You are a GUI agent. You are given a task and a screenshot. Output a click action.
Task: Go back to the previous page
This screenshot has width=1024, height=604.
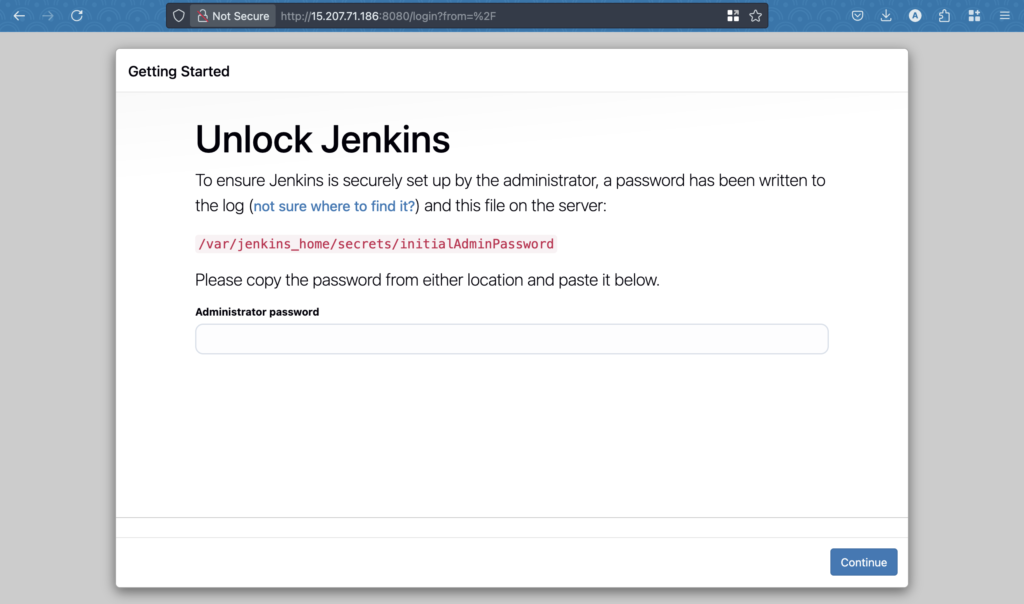19,16
